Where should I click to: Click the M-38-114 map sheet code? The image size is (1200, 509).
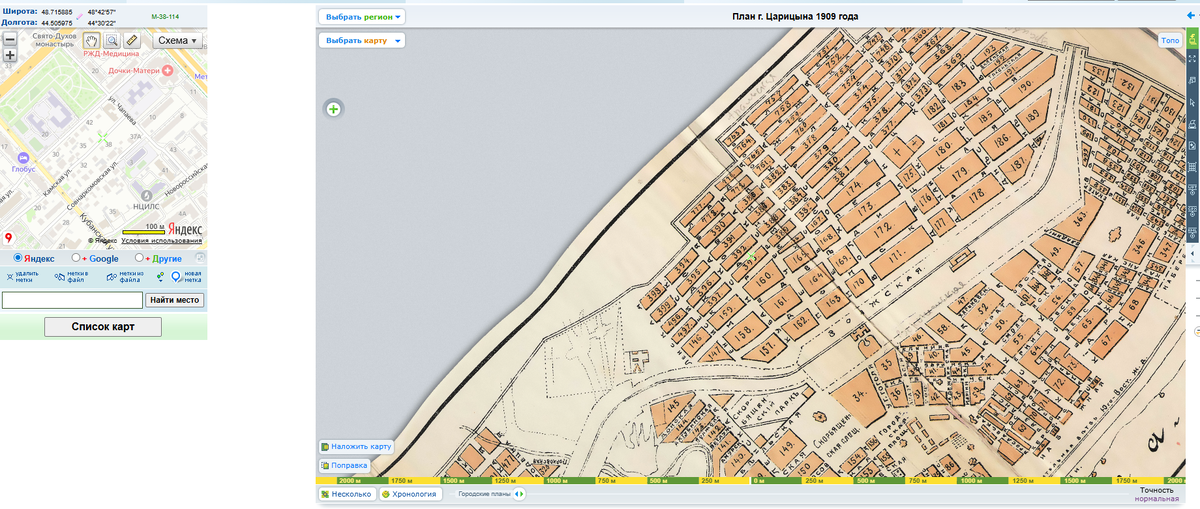pos(165,17)
